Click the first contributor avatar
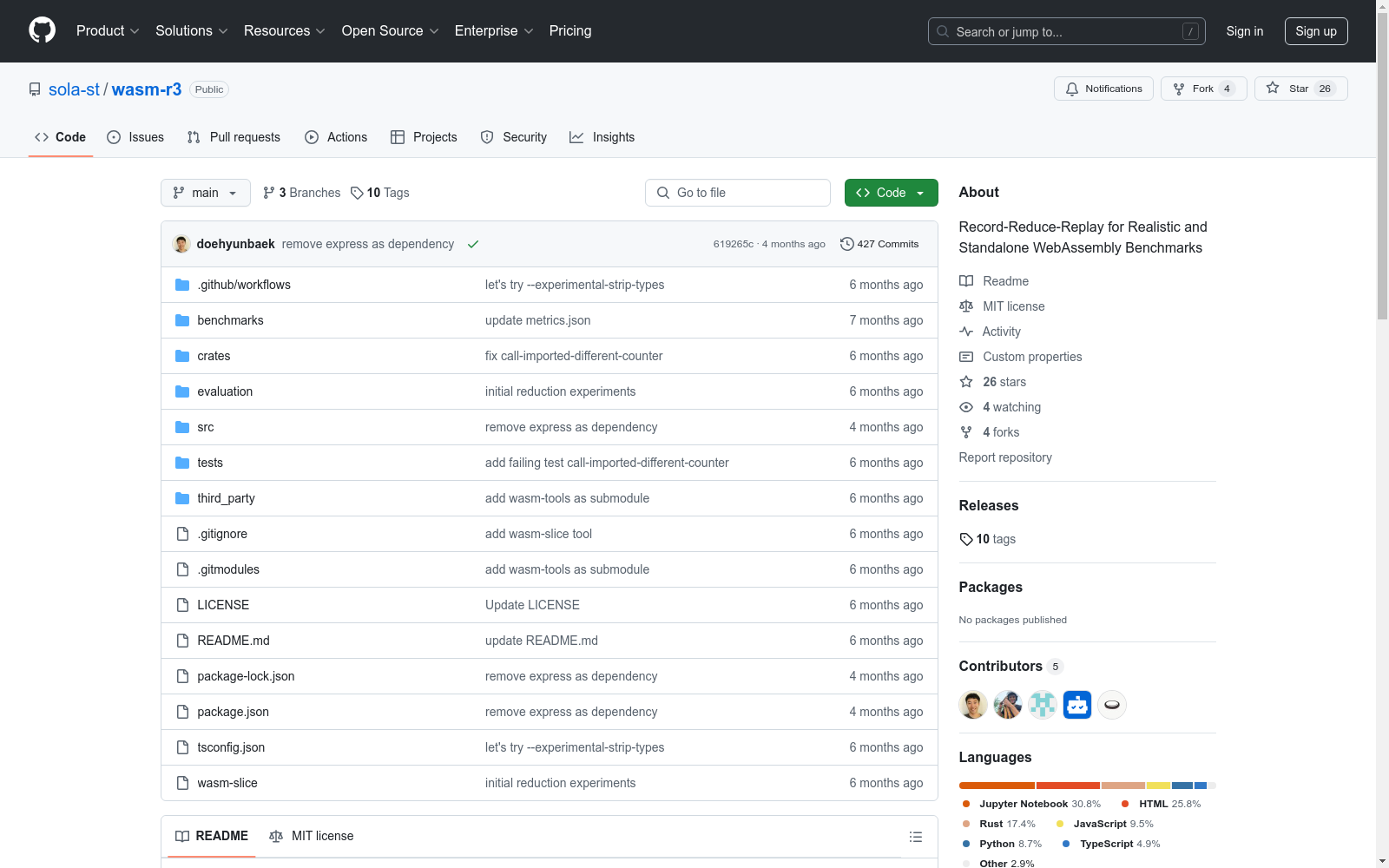 (973, 705)
